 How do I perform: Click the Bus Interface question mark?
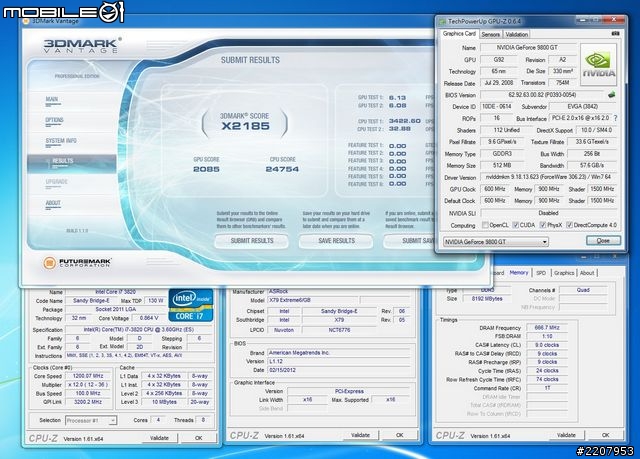coord(615,118)
